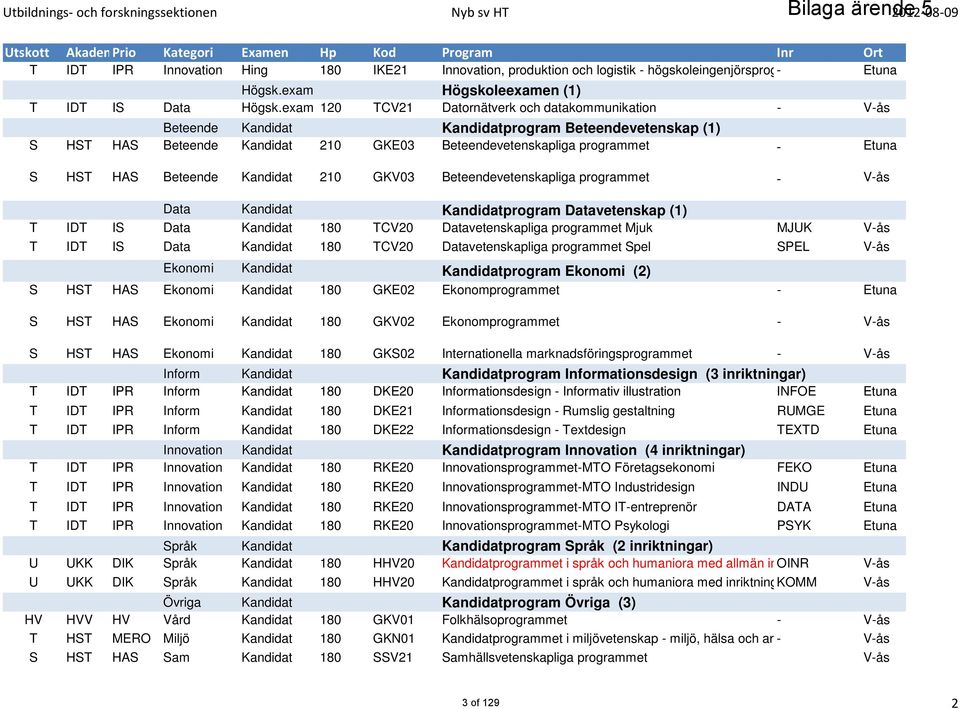Click Informationsdesign - Textdesign
Screen dimensions: 960x709
click(534, 430)
